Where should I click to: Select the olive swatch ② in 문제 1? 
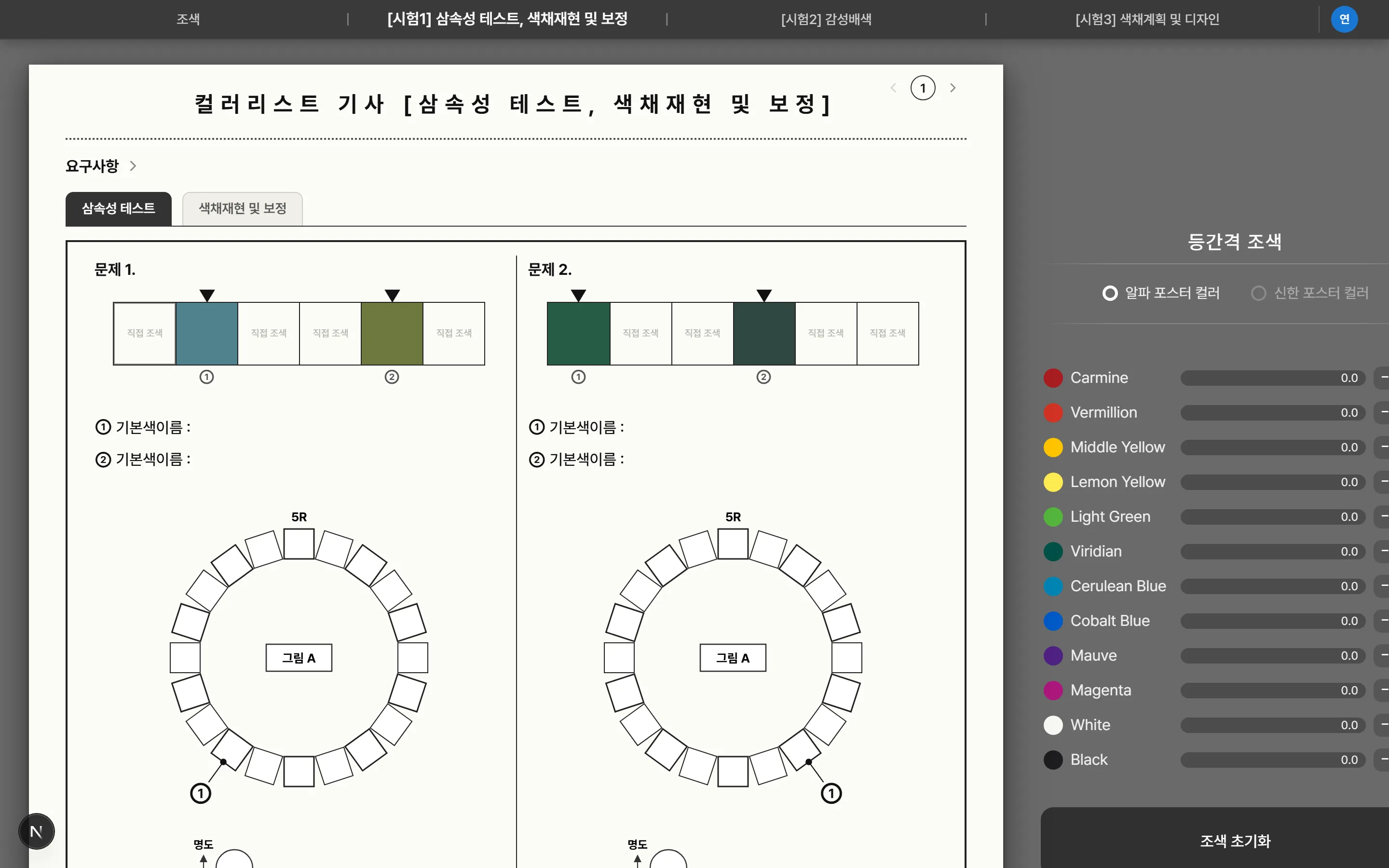tap(392, 334)
